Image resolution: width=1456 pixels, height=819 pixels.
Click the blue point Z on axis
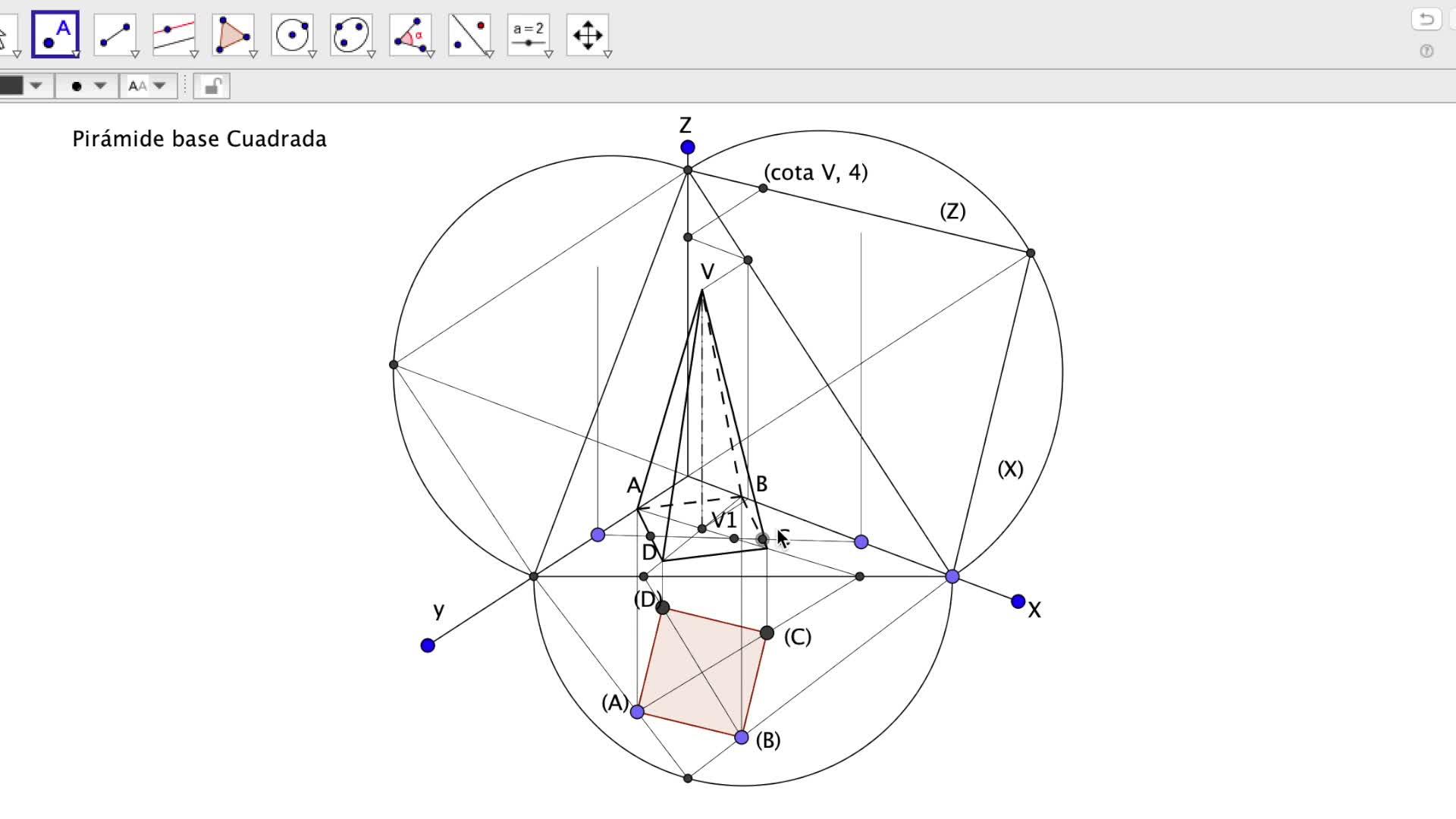click(x=687, y=147)
